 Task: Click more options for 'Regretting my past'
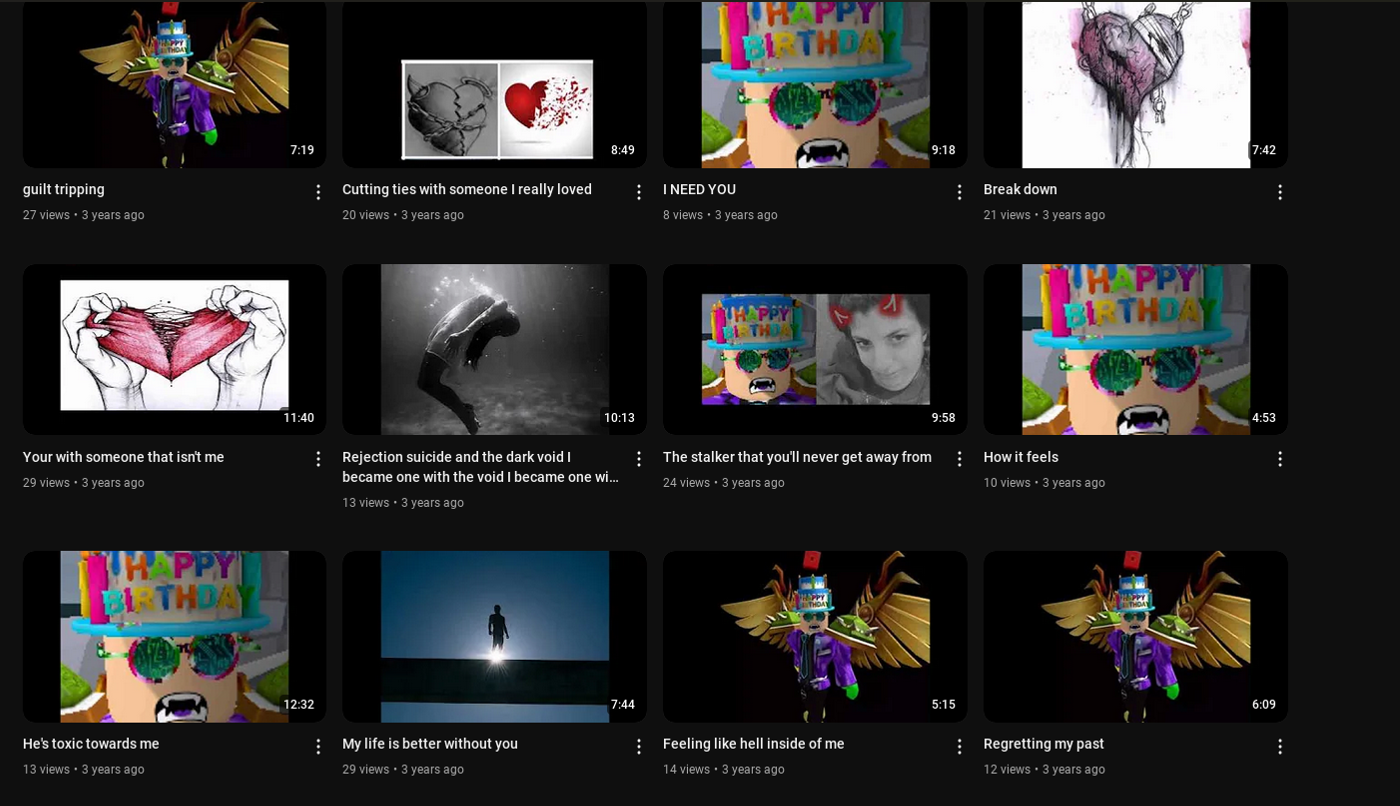1279,747
